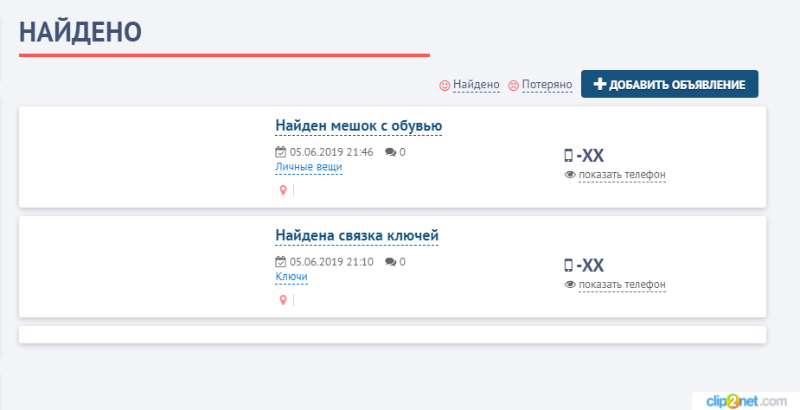Image resolution: width=800 pixels, height=410 pixels.
Task: Click the comments bubble icon in the shoe bag listing
Action: tap(390, 152)
